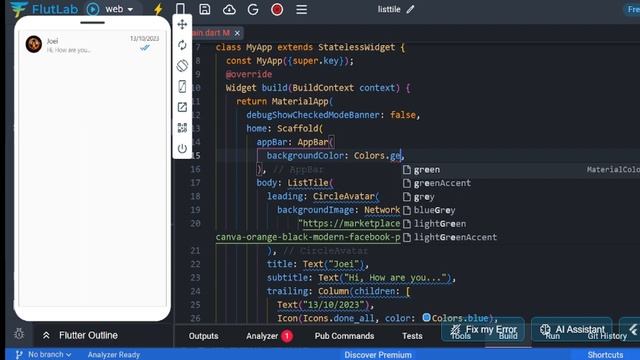Click the marketplace URL link in code
Viewport: 640px width, 360px height.
(x=351, y=224)
